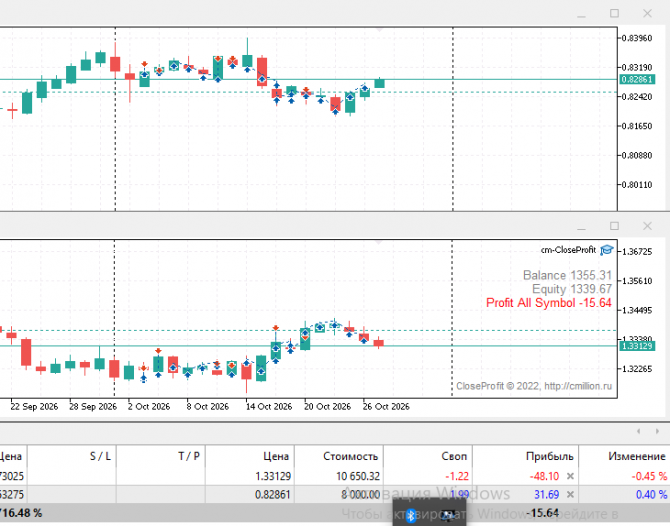
Task: Click the 0.82420 price scale label
Action: 637,97
